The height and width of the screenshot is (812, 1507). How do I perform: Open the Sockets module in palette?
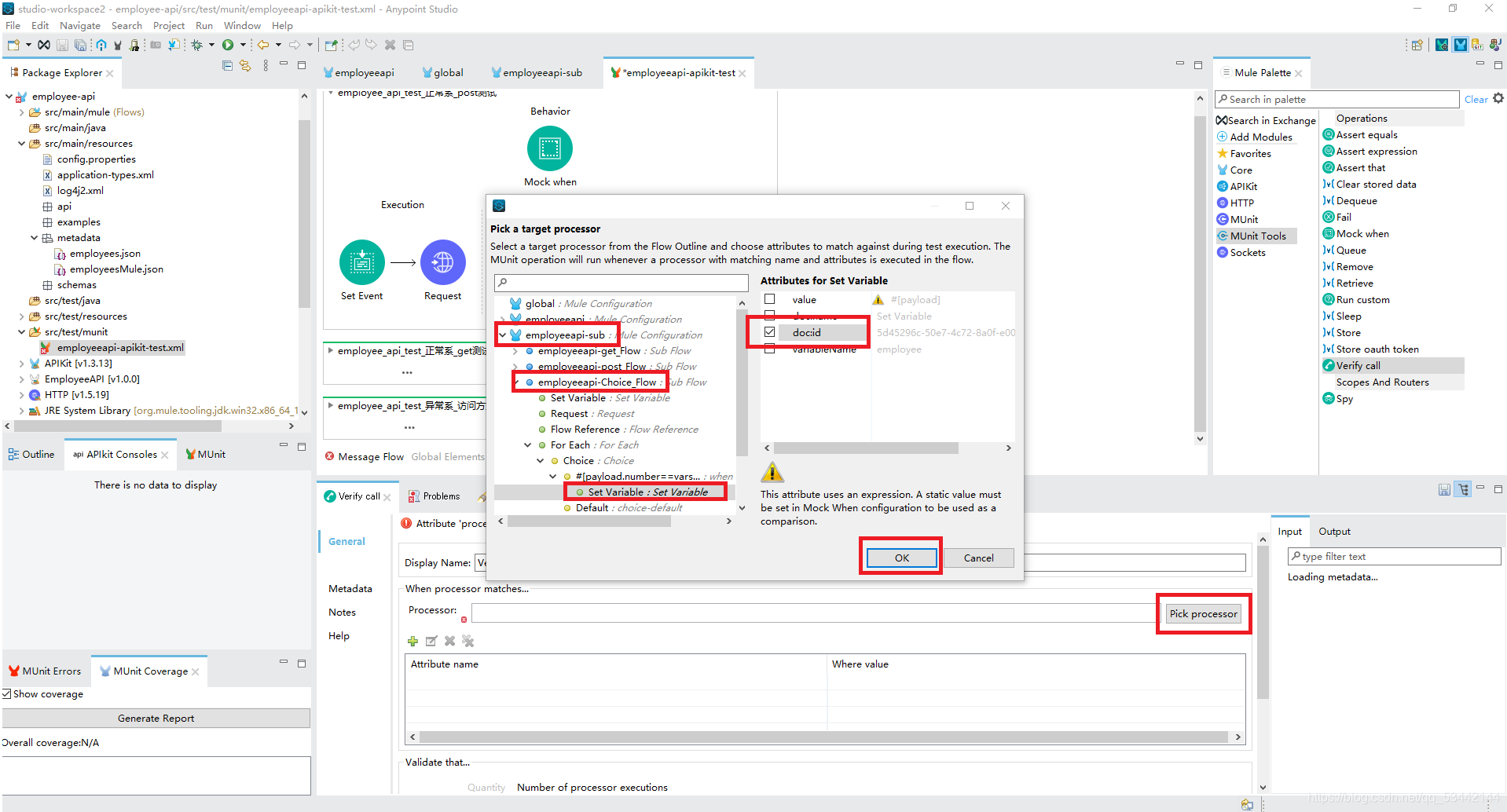[1248, 253]
